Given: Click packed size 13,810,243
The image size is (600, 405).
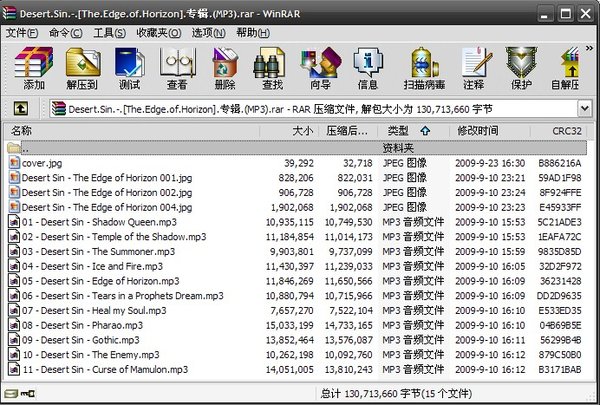Looking at the screenshot, I should [348, 369].
